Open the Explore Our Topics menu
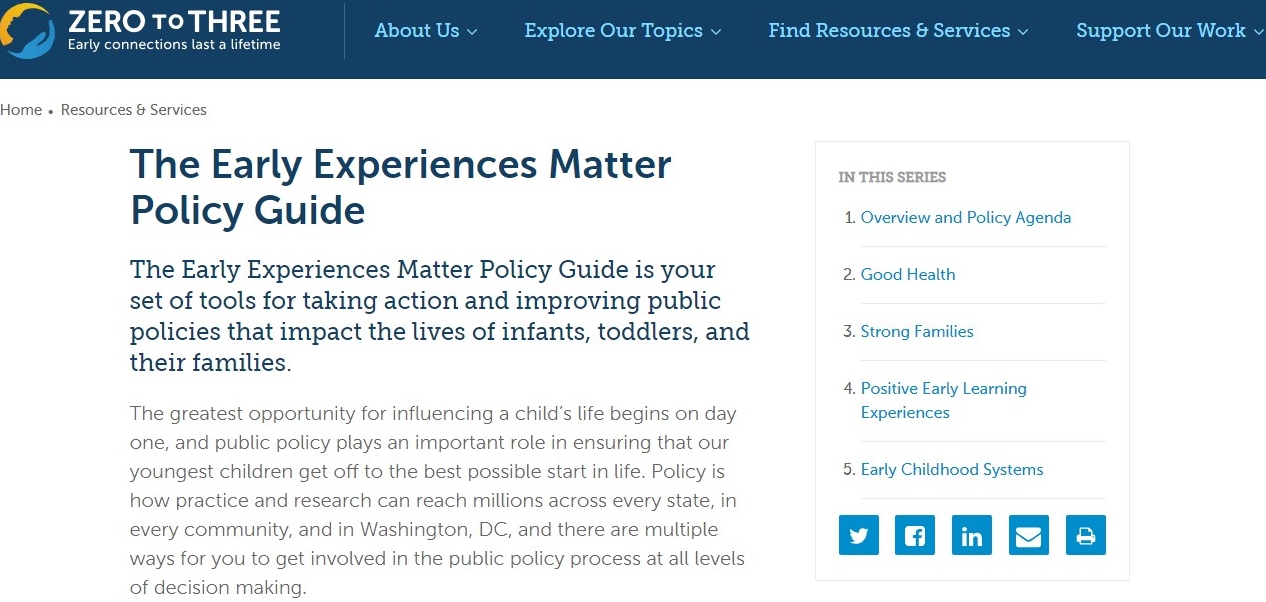The height and width of the screenshot is (602, 1266). tap(613, 31)
